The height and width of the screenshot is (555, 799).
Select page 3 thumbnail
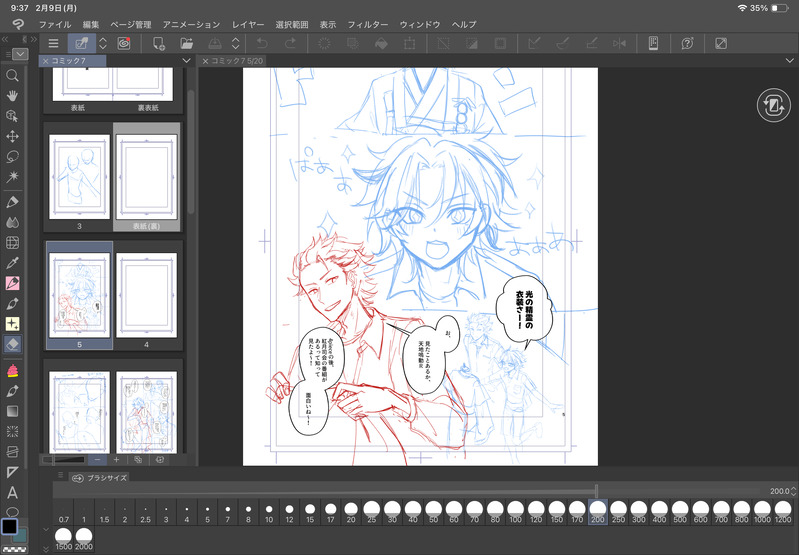point(79,177)
